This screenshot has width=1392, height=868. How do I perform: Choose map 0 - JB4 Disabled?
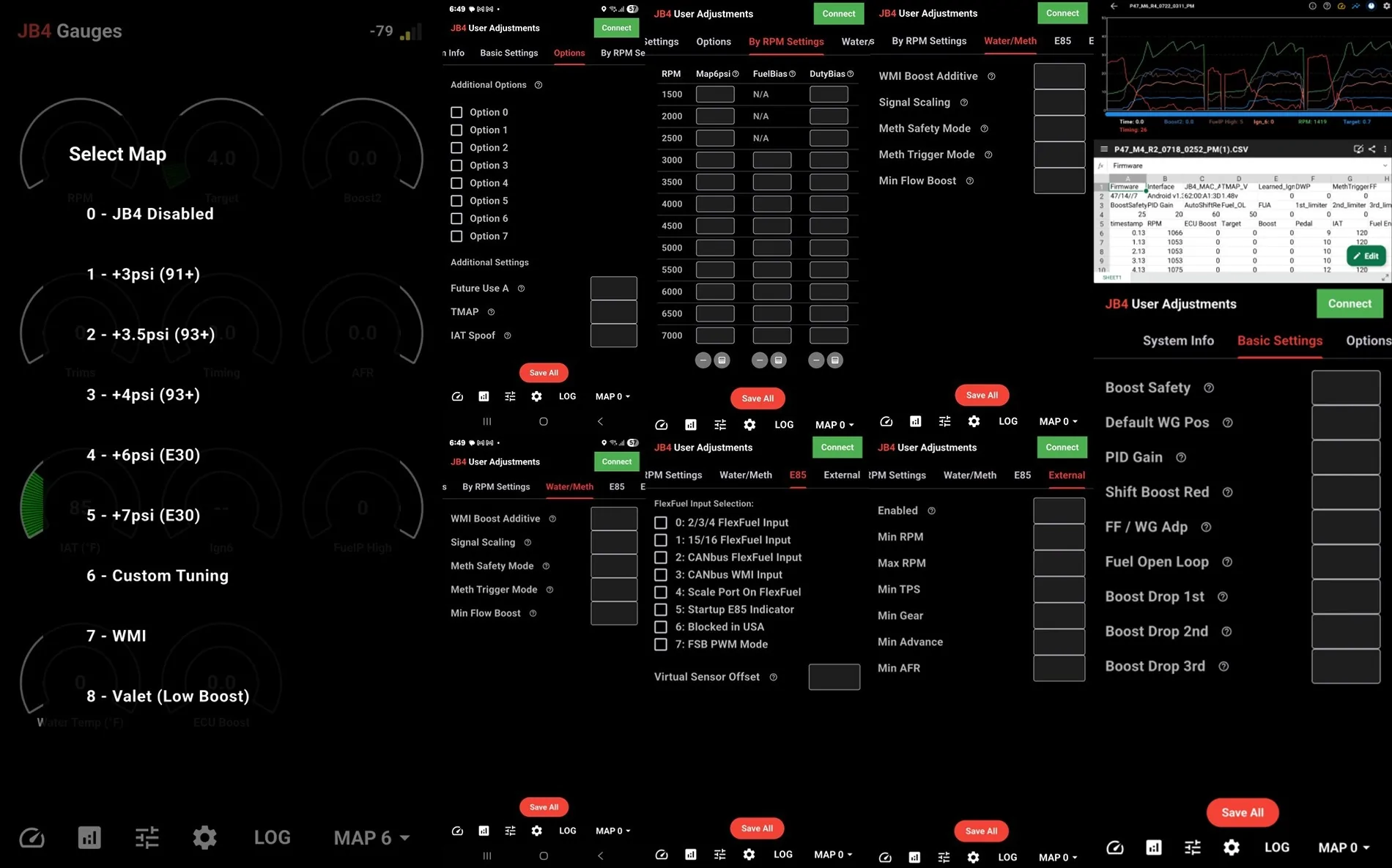coord(150,214)
